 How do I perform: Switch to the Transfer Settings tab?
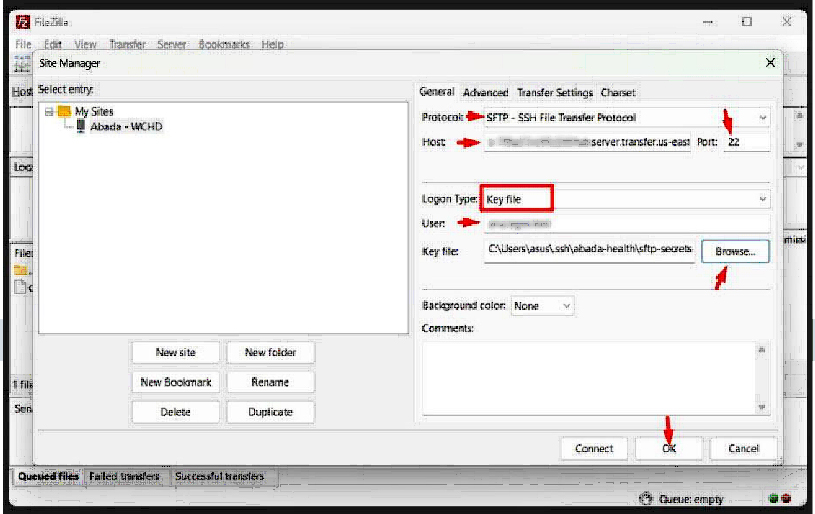[x=555, y=93]
